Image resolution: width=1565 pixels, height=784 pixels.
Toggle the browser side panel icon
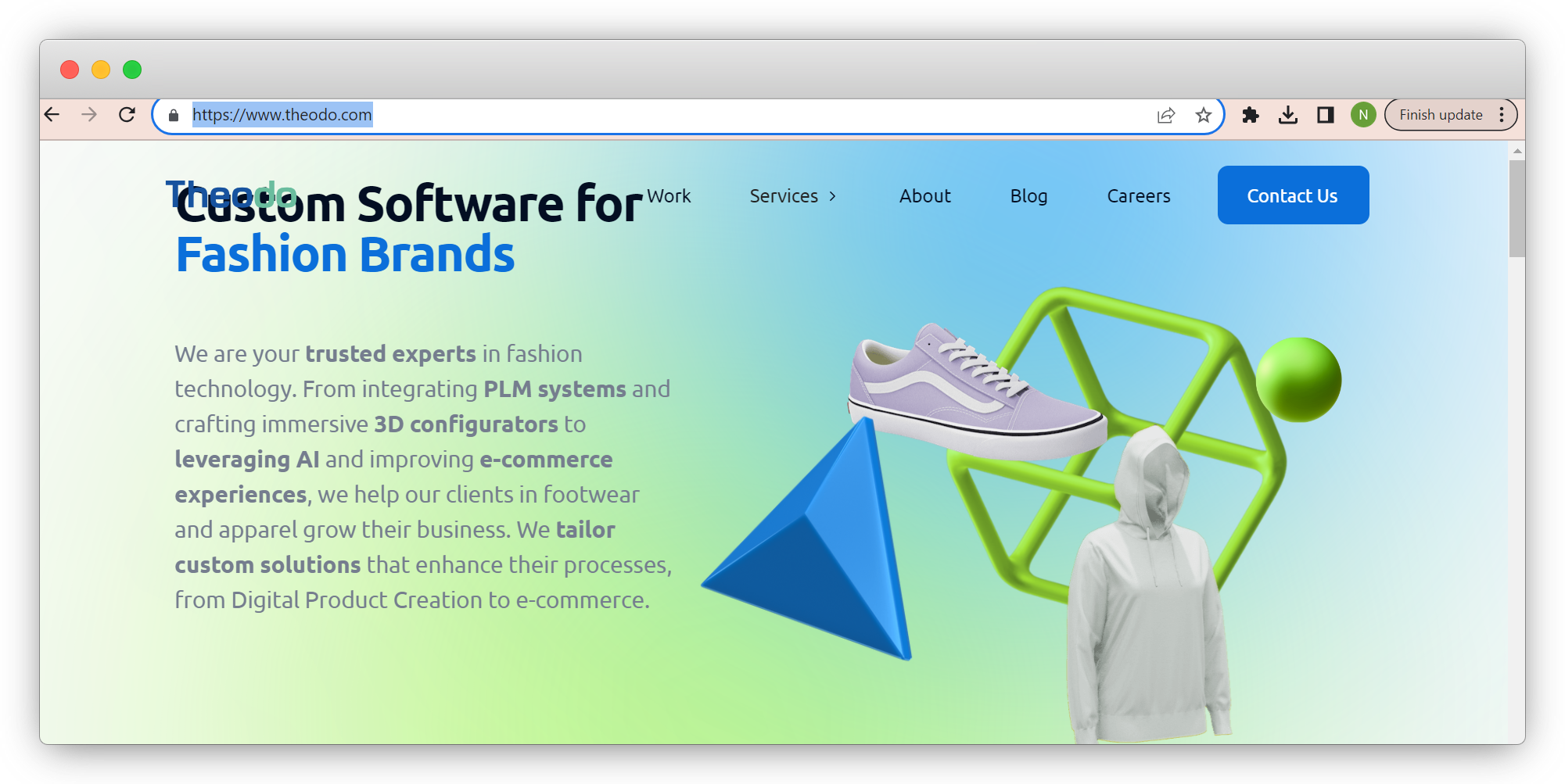tap(1326, 115)
